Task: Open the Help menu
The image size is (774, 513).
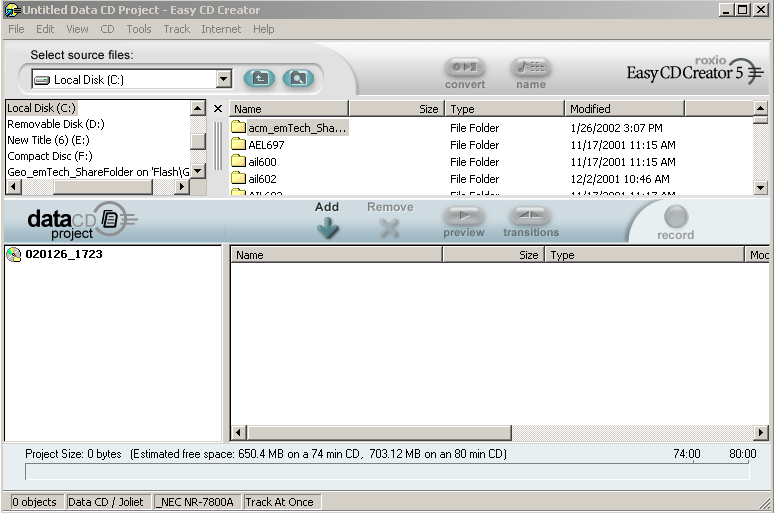Action: coord(264,29)
